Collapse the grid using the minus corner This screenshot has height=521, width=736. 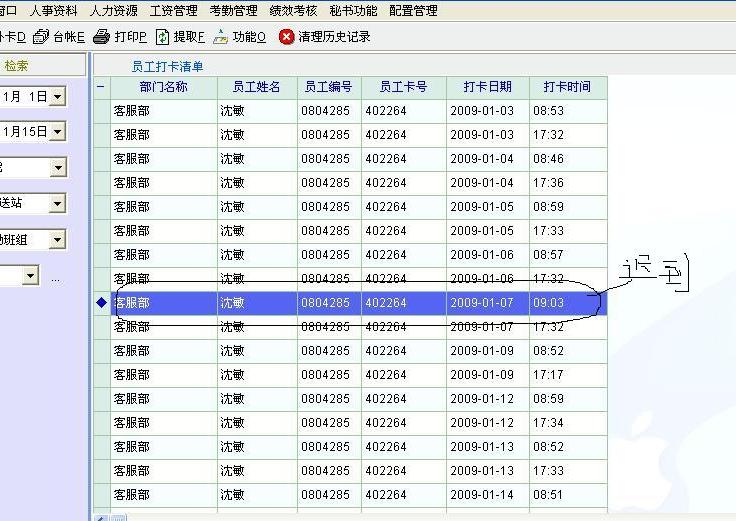[101, 87]
